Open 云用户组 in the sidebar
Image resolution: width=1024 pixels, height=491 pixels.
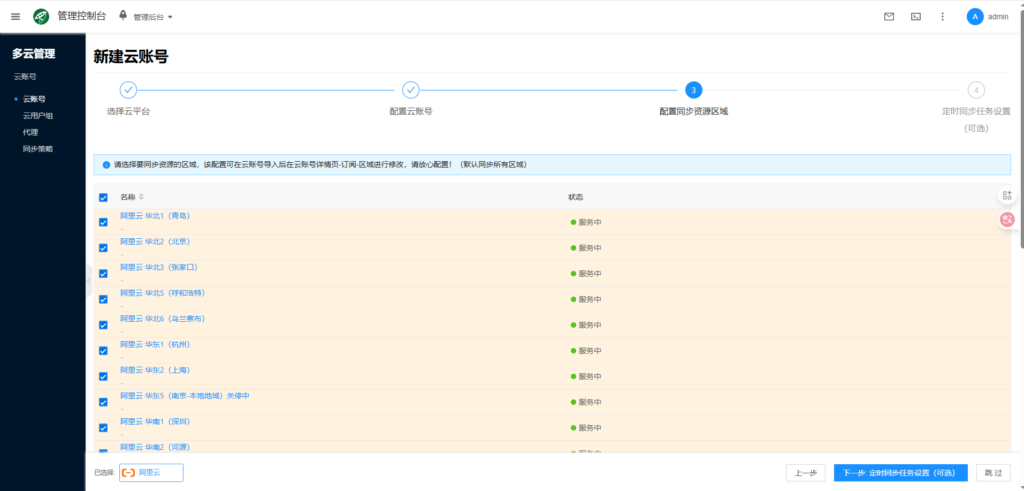pos(39,116)
